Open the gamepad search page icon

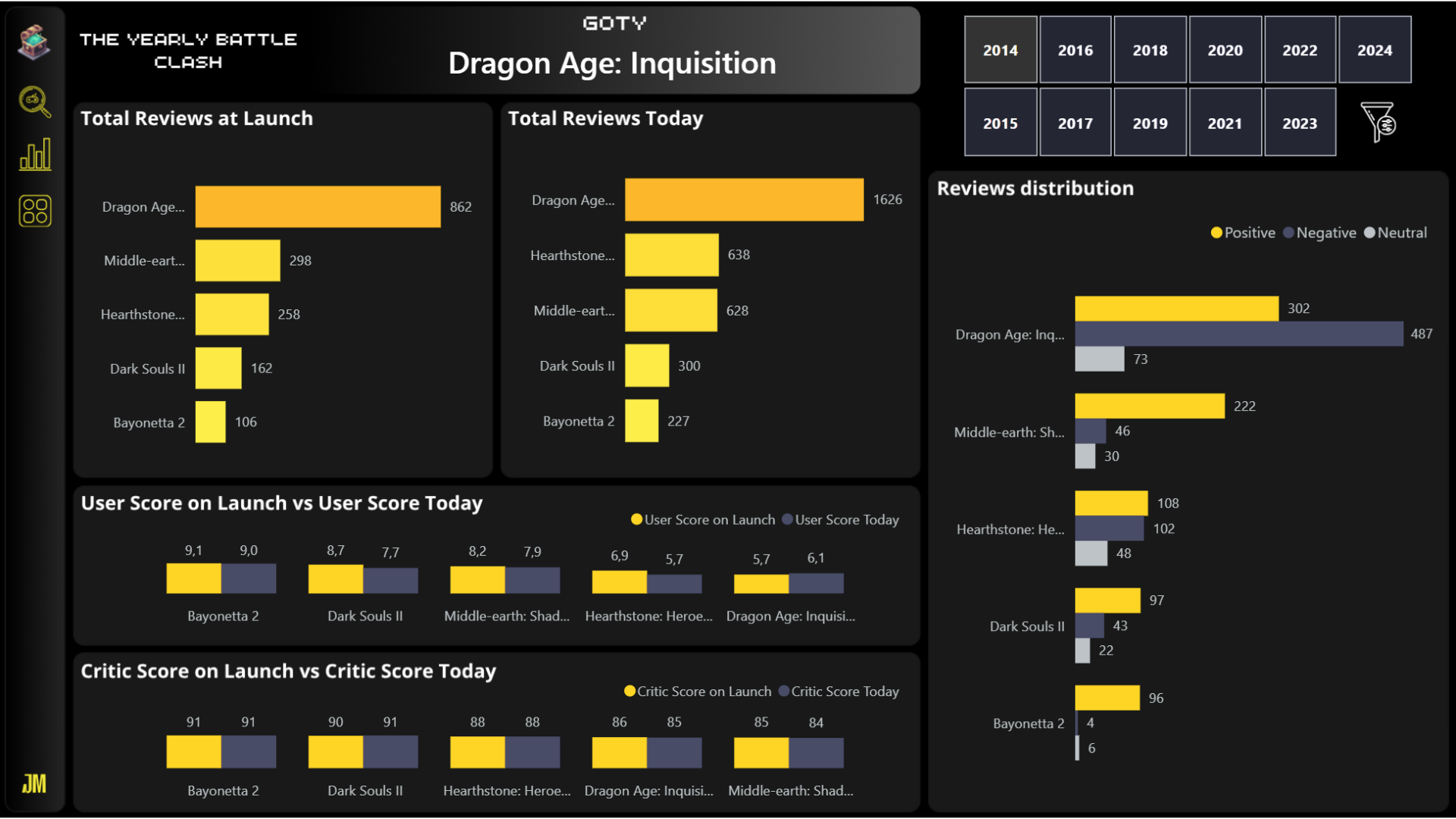point(34,101)
